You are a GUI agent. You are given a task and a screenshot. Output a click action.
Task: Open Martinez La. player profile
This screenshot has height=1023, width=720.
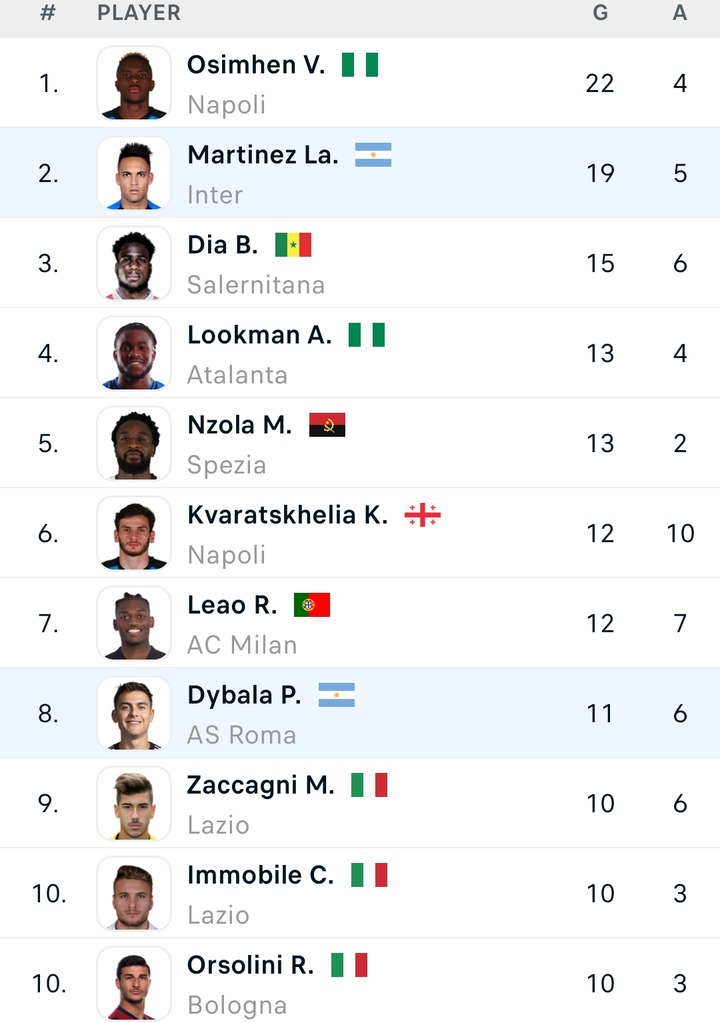pos(263,155)
